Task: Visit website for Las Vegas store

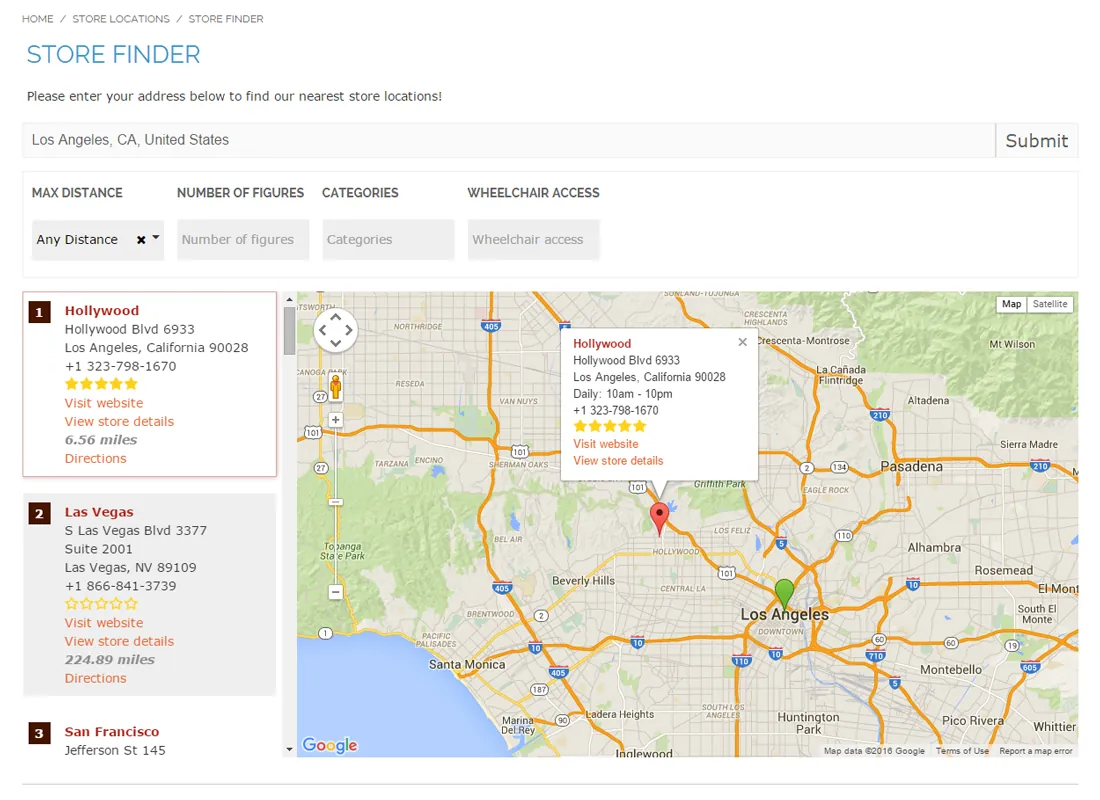Action: (104, 622)
